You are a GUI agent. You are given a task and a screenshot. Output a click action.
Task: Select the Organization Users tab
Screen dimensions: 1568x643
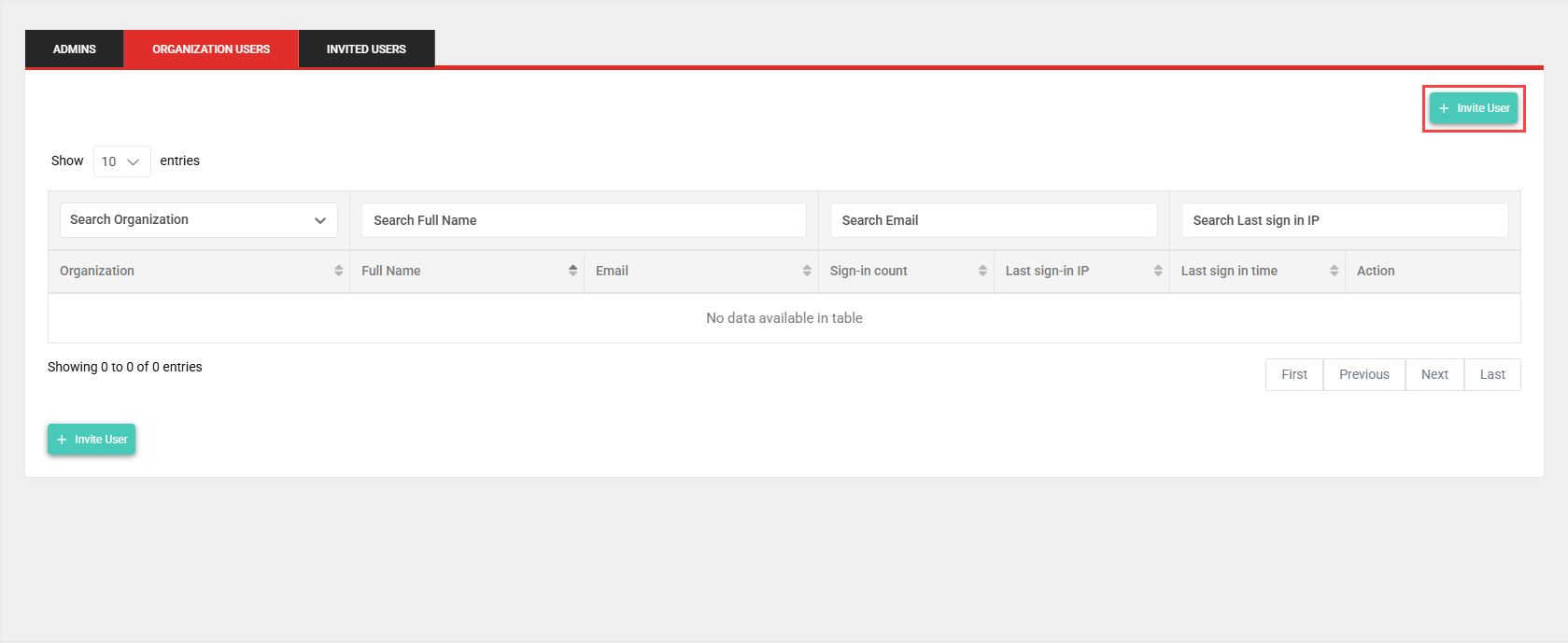211,49
